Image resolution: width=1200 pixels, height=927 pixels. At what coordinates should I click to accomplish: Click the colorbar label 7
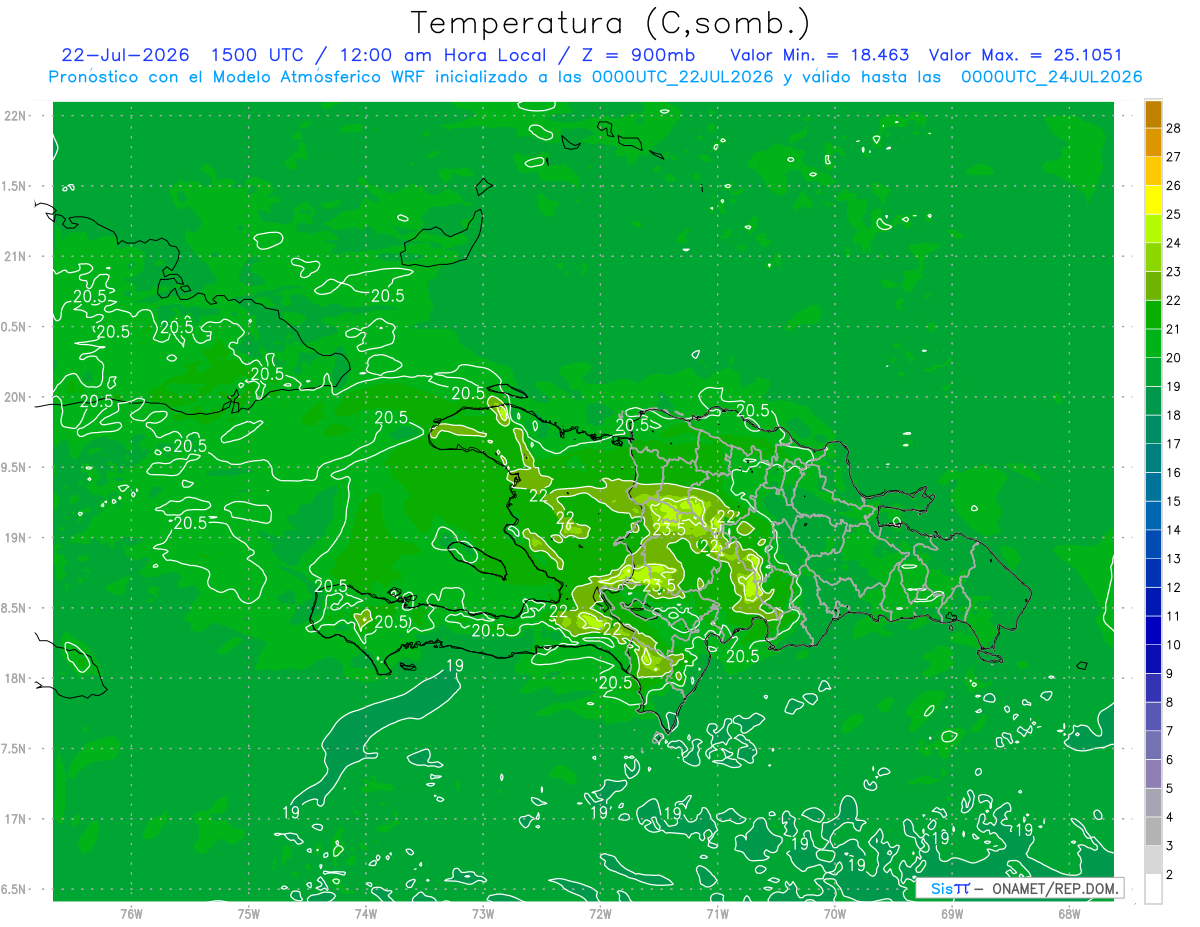click(1170, 731)
